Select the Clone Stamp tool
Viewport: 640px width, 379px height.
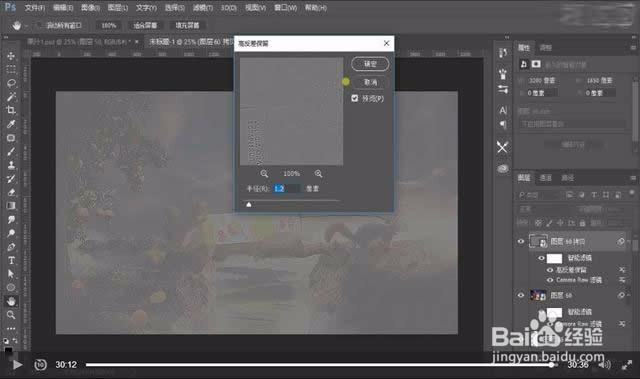[x=11, y=165]
